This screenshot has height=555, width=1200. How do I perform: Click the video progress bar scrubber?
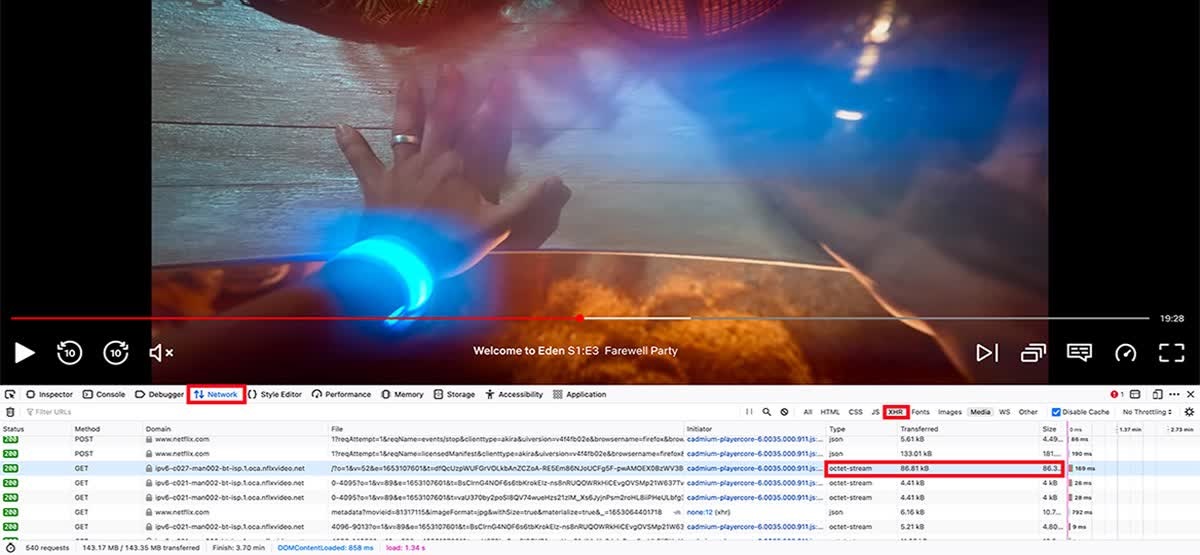click(580, 318)
